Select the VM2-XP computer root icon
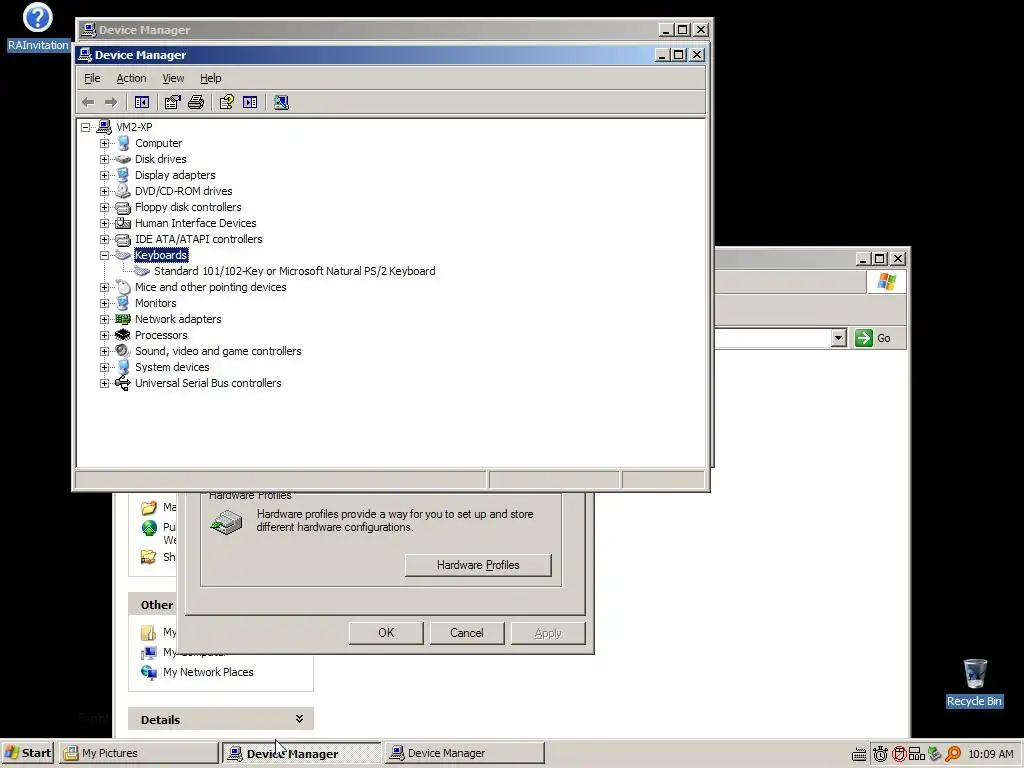The image size is (1024, 768). pos(104,127)
